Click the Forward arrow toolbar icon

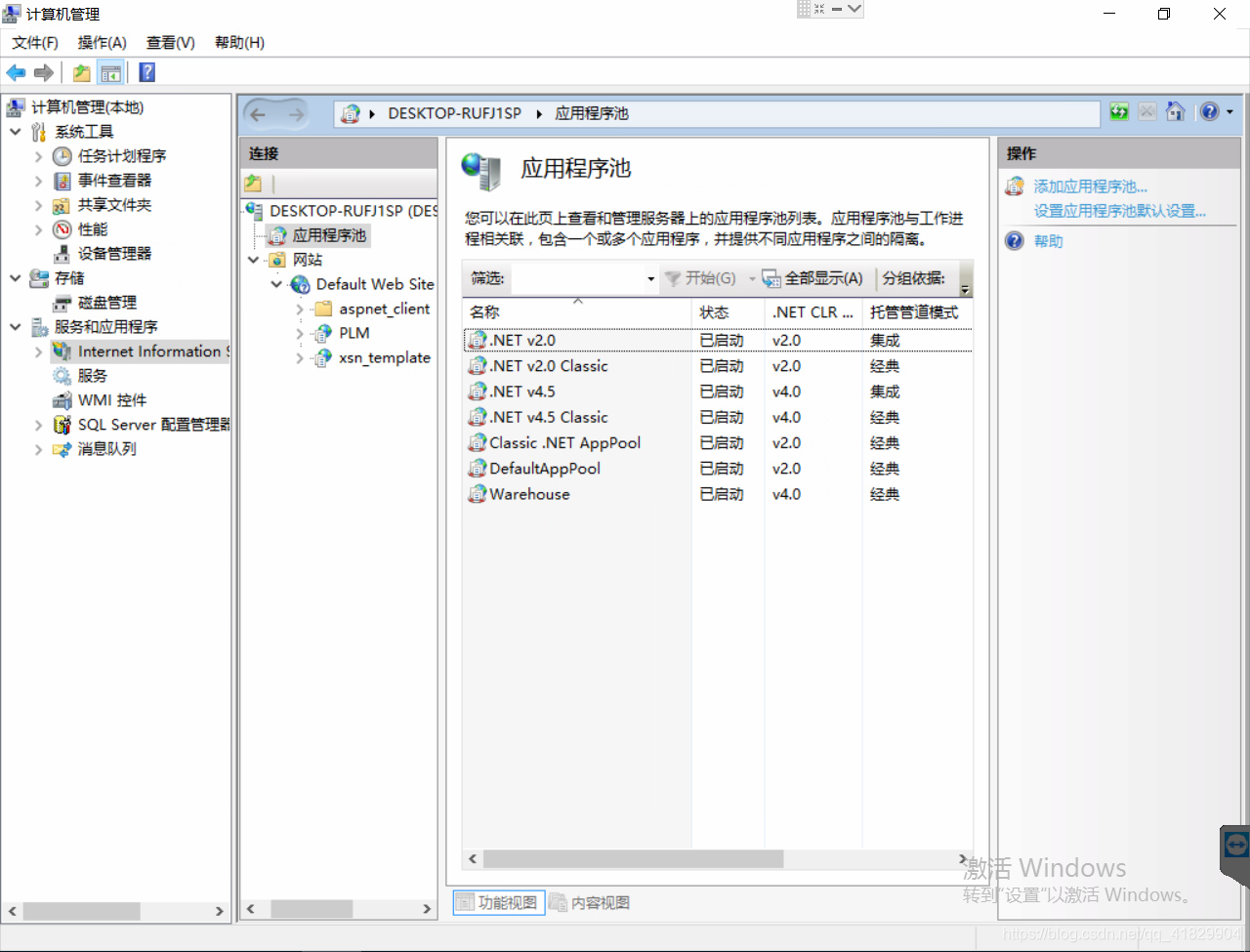(43, 72)
